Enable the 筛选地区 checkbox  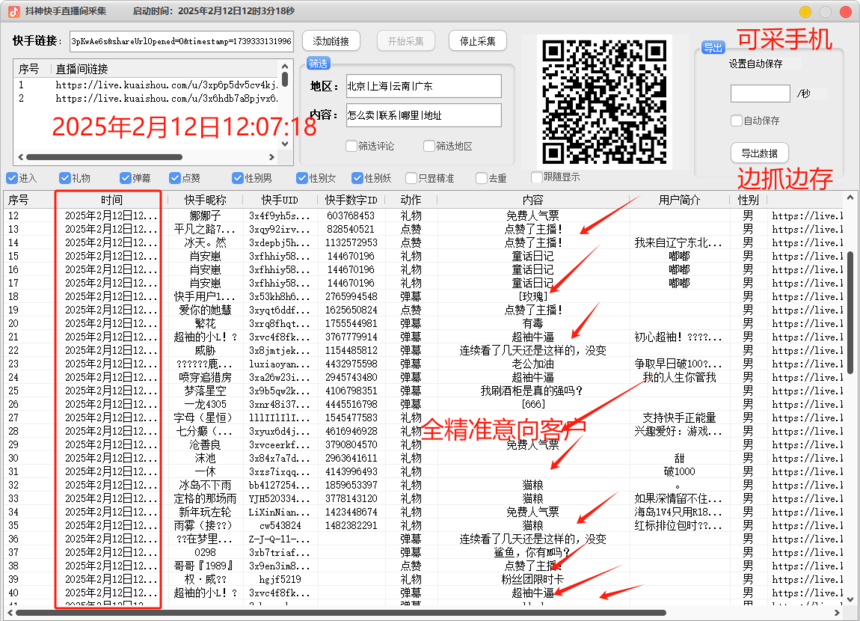point(429,146)
